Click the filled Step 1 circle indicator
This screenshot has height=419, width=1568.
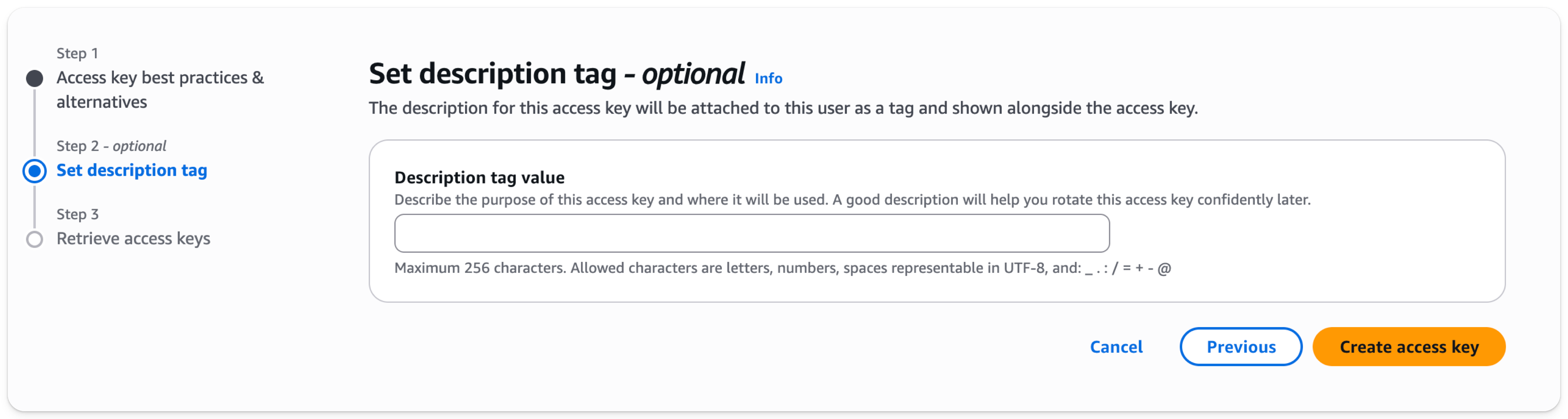coord(35,78)
